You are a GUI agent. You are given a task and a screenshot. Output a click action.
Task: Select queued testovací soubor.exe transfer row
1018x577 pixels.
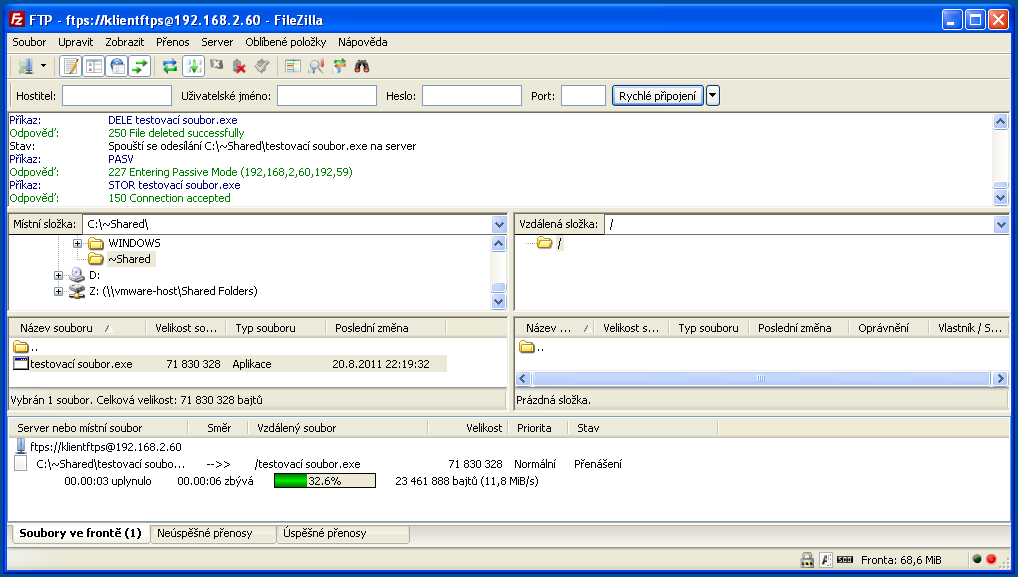coord(318,464)
